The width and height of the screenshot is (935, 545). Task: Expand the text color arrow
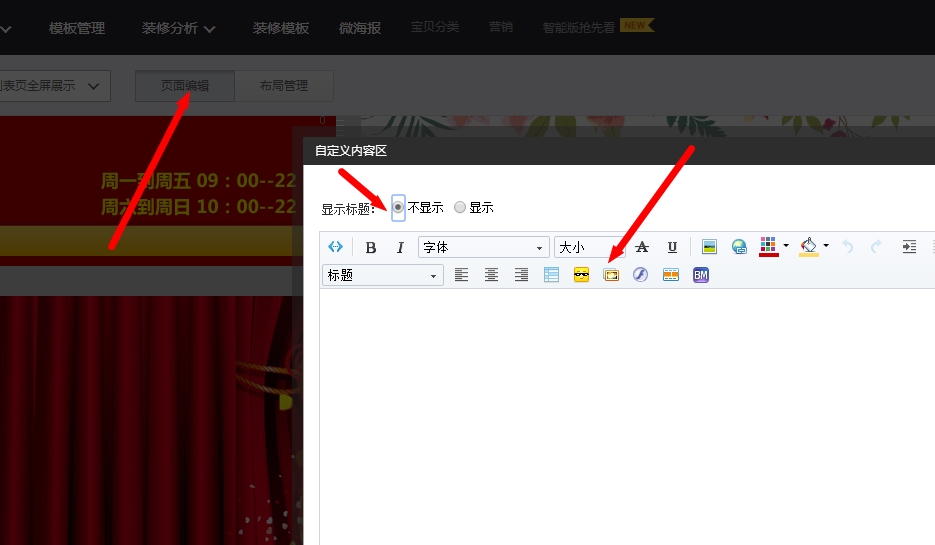(x=786, y=246)
